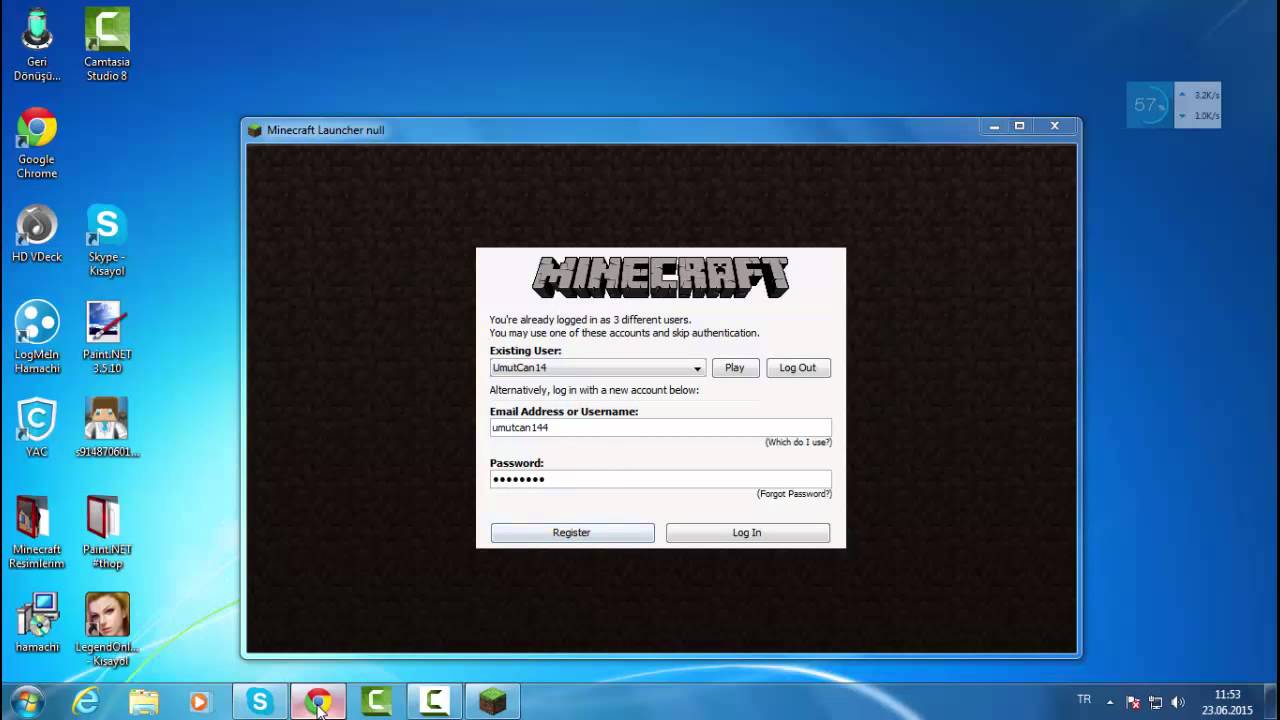The image size is (1280, 720).
Task: Open Google Chrome desktop icon
Action: point(37,143)
